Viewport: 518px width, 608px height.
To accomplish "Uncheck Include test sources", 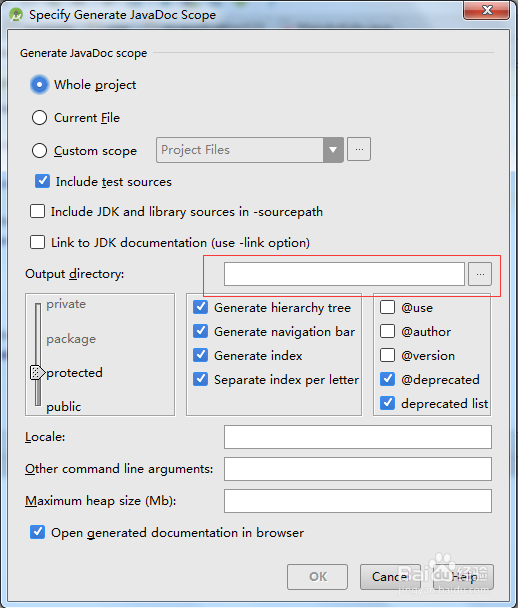I will tap(42, 181).
